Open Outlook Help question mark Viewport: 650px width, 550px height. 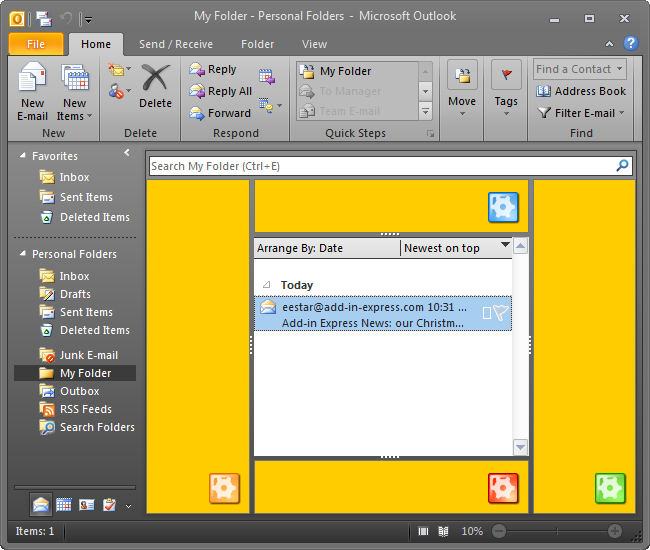point(631,43)
